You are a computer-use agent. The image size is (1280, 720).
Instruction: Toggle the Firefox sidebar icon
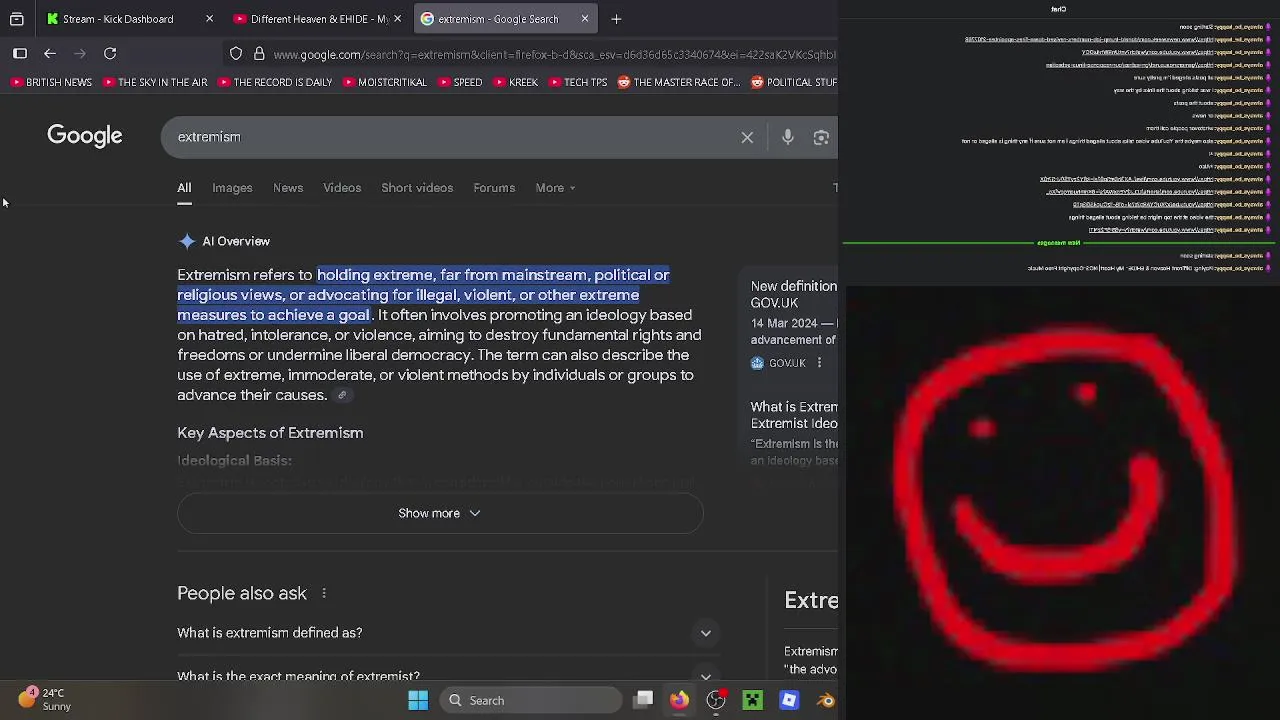tap(20, 54)
